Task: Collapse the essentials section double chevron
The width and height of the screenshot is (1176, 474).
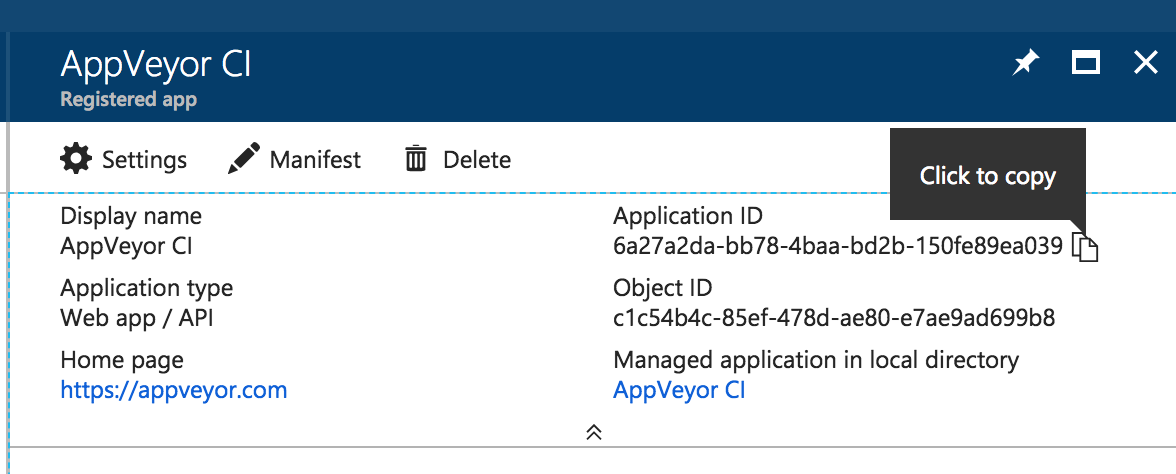Action: click(x=594, y=432)
